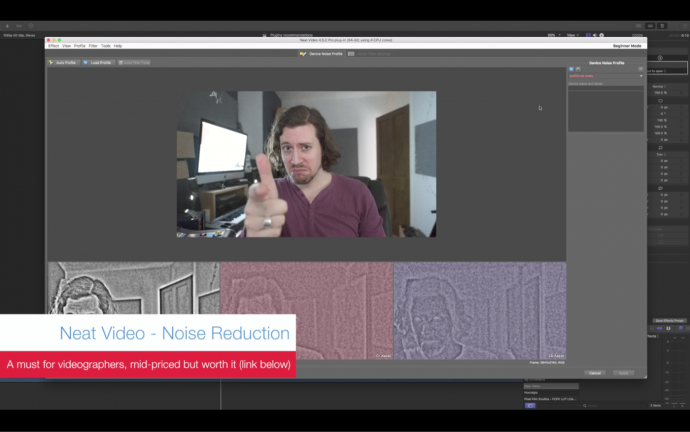
Task: Click the Device Name and Mode field
Action: (606, 88)
